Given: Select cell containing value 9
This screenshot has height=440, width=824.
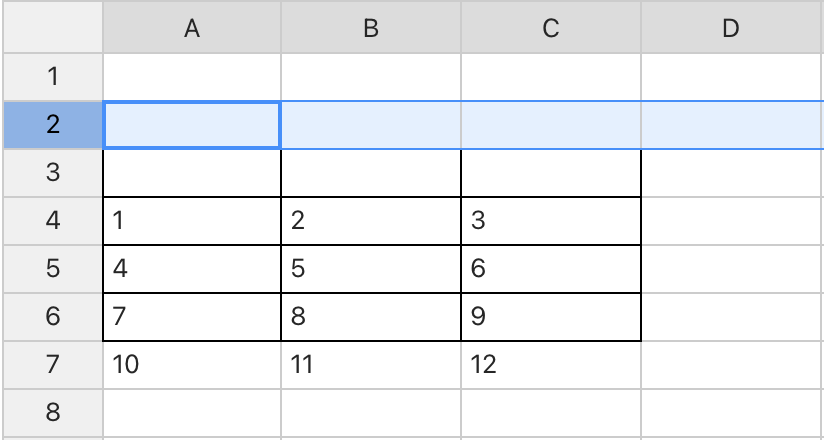Looking at the screenshot, I should (551, 317).
